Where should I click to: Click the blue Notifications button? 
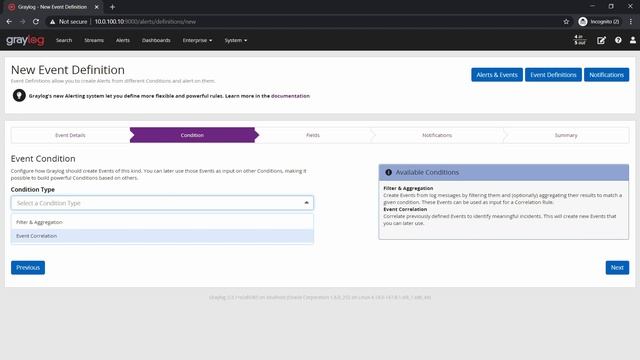pyautogui.click(x=607, y=75)
